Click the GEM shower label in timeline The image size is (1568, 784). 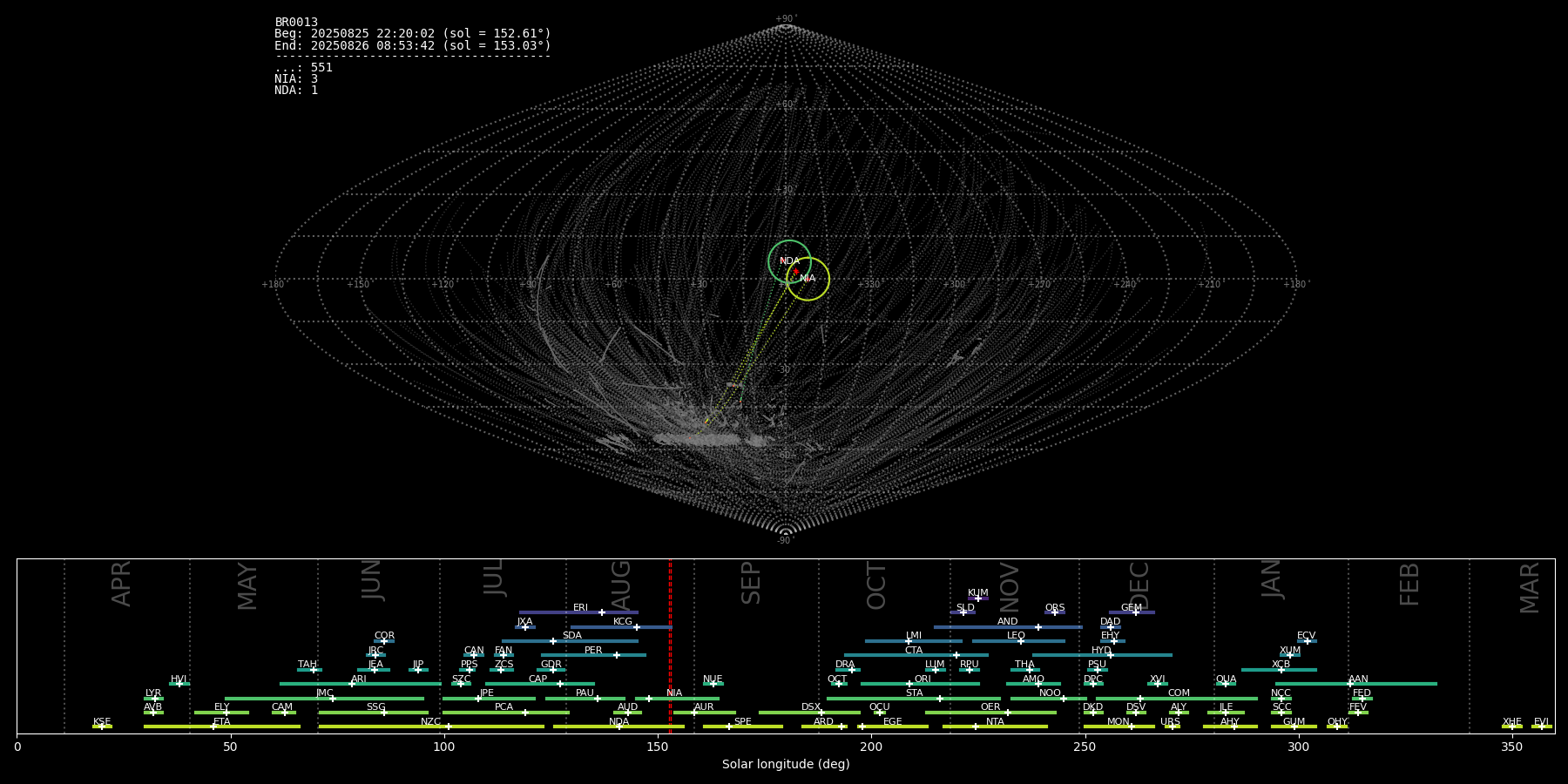click(x=1132, y=608)
